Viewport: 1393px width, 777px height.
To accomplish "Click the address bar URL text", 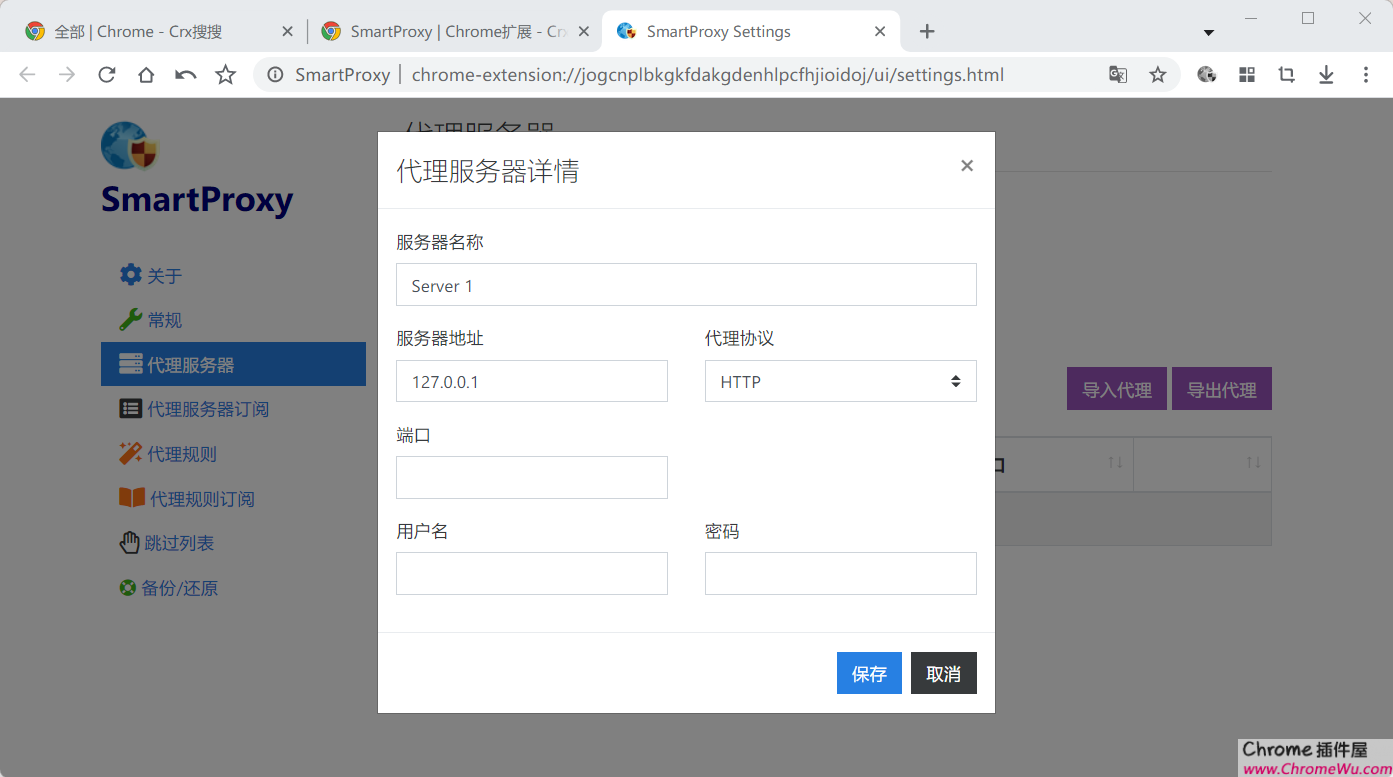I will point(708,75).
